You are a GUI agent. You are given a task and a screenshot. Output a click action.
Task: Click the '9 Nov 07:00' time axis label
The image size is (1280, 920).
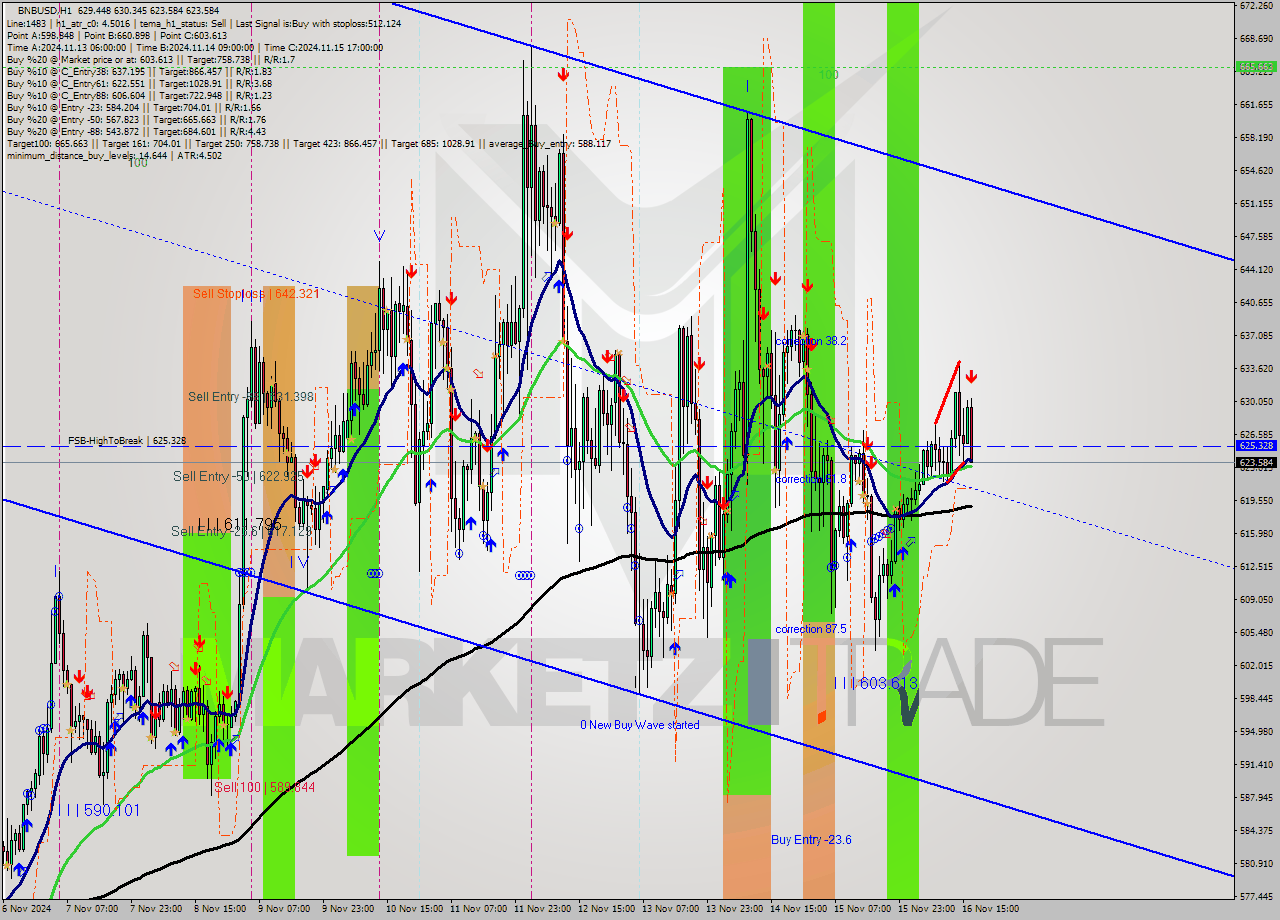pos(283,909)
